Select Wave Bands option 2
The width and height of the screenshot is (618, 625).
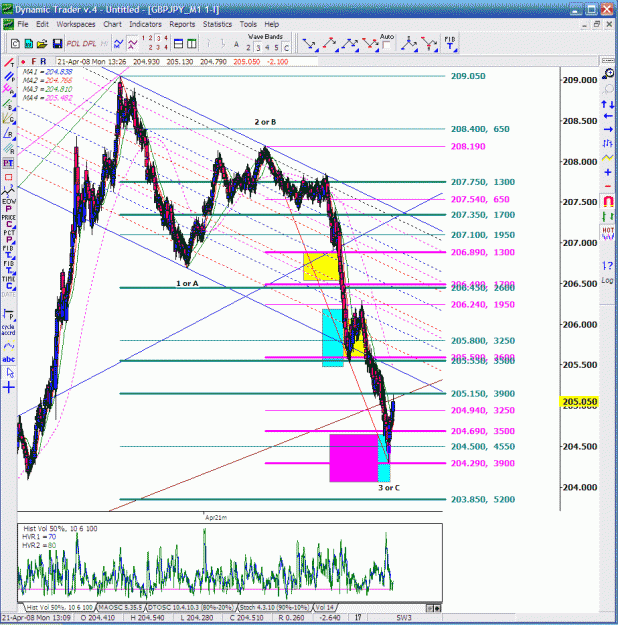click(x=248, y=48)
